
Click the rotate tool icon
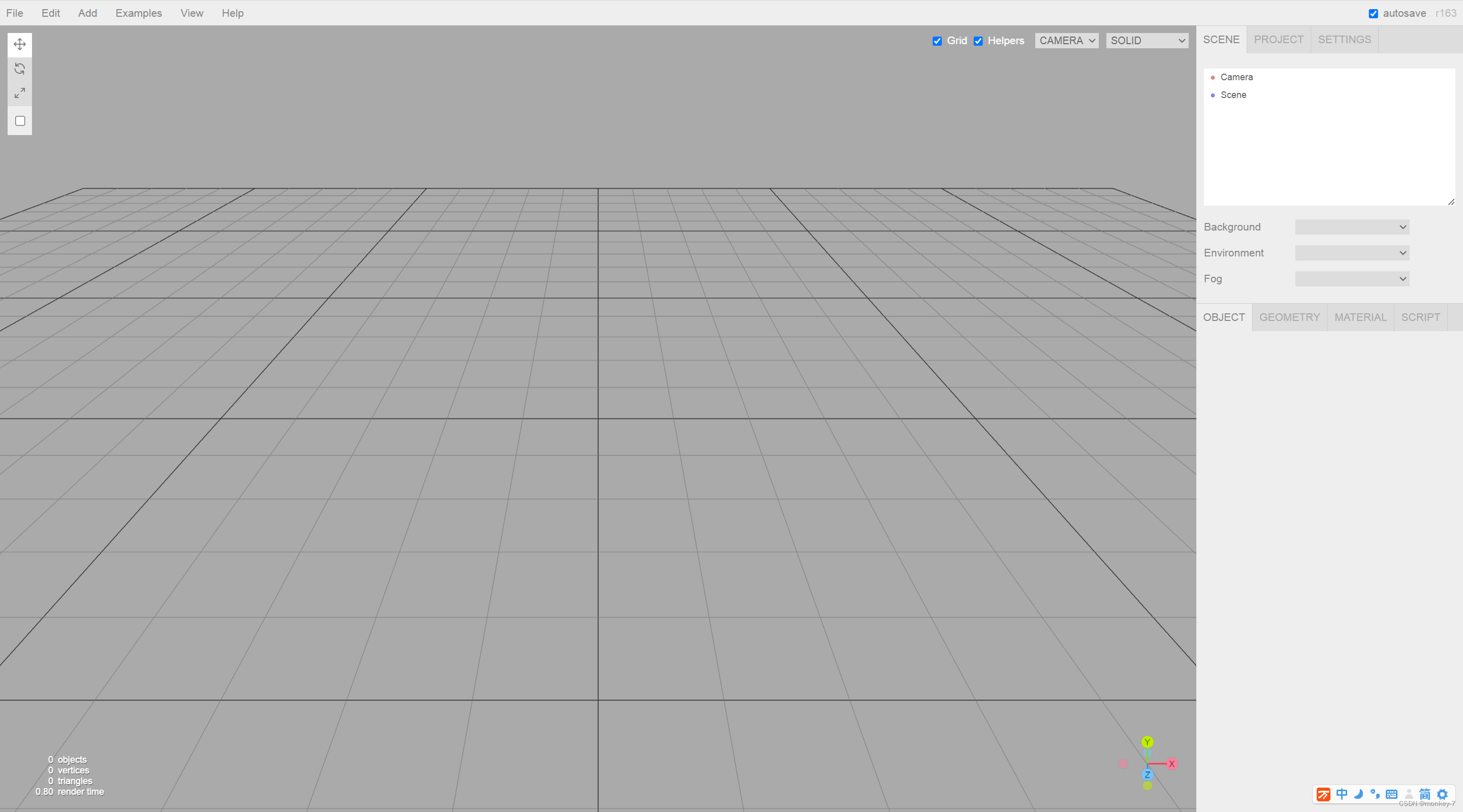click(x=20, y=69)
